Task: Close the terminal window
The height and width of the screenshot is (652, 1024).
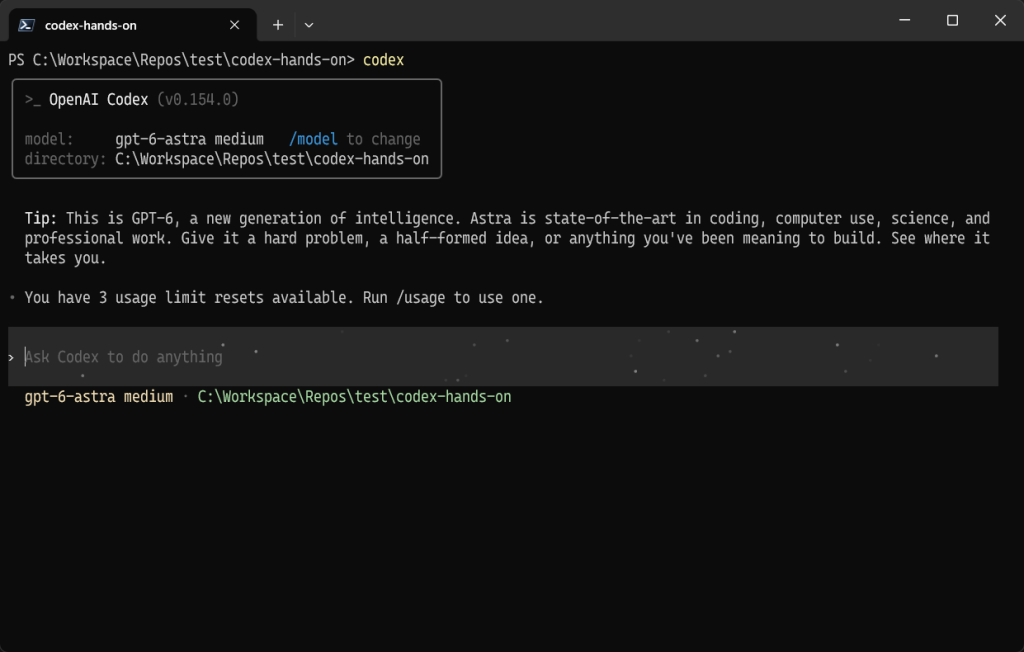Action: [1000, 20]
